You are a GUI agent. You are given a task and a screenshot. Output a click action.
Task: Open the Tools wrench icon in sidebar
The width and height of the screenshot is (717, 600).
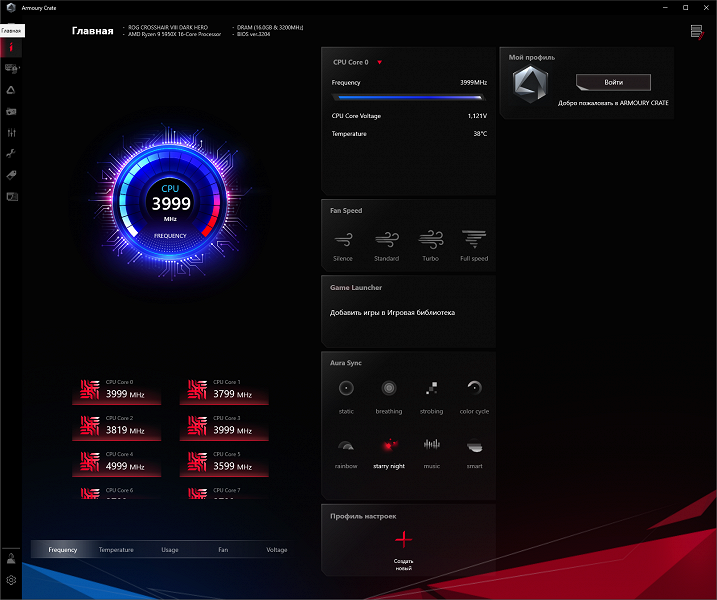tap(11, 154)
